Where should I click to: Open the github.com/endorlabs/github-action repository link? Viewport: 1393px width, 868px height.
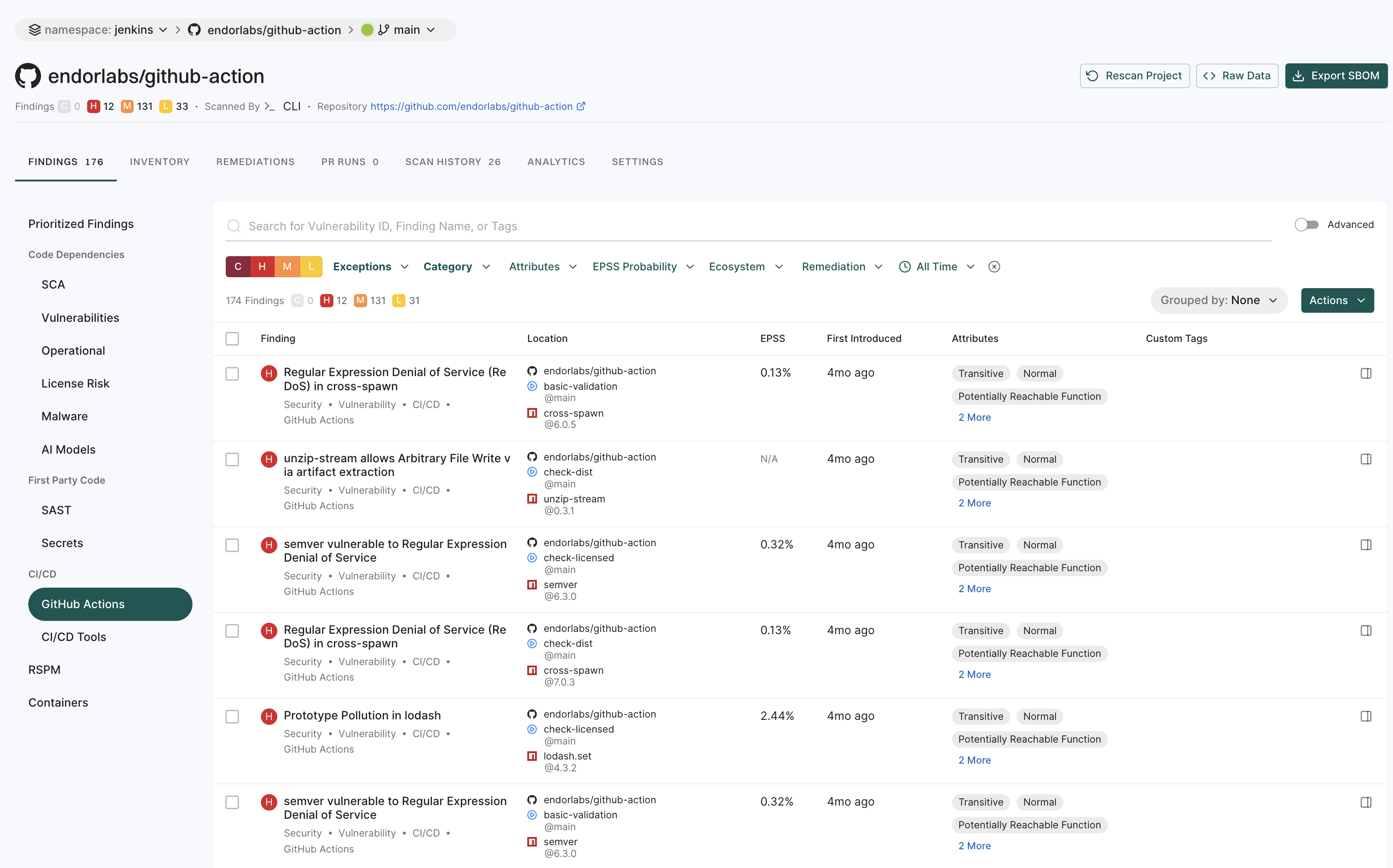pos(471,106)
